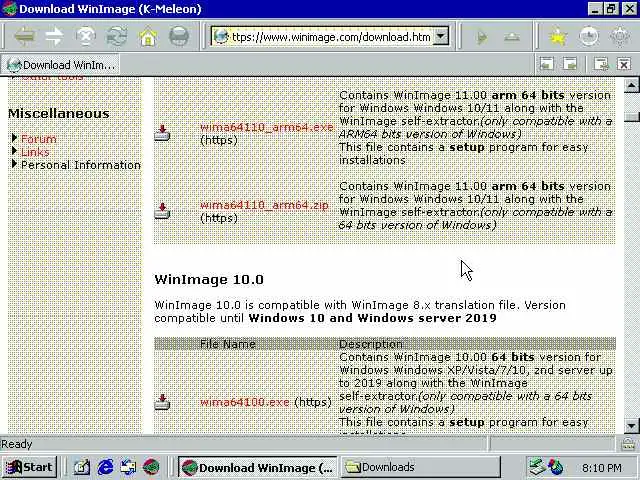The width and height of the screenshot is (640, 480).
Task: Open the Home page
Action: [x=148, y=37]
